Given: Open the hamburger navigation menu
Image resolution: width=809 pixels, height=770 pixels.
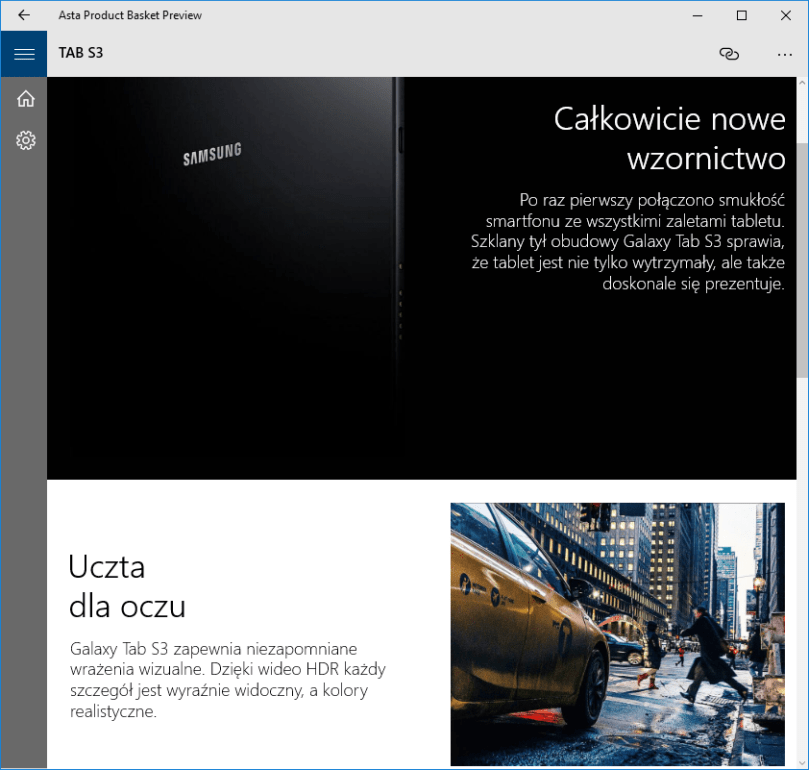Looking at the screenshot, I should 24,54.
